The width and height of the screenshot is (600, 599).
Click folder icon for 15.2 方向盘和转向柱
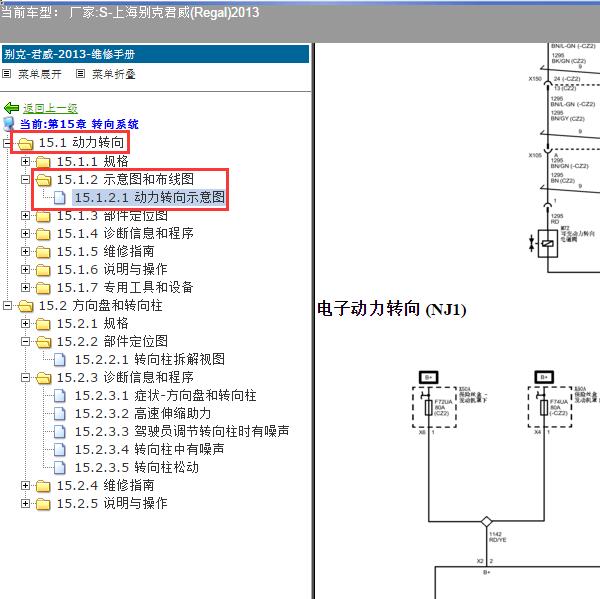26,306
